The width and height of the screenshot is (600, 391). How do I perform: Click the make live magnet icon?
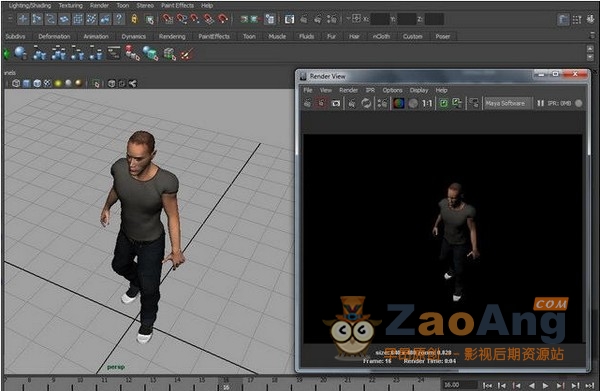222,19
